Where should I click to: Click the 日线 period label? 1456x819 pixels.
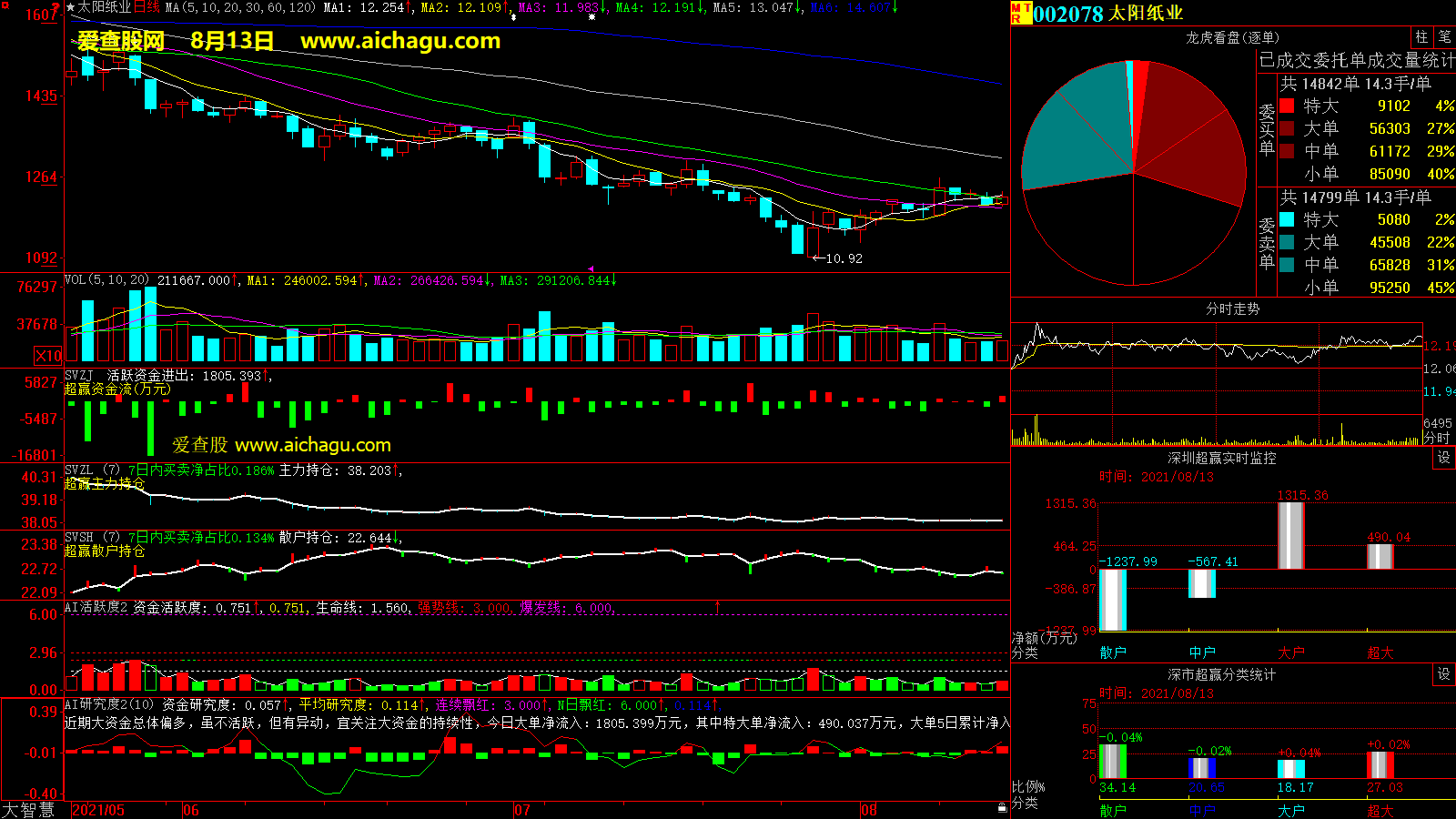click(147, 7)
